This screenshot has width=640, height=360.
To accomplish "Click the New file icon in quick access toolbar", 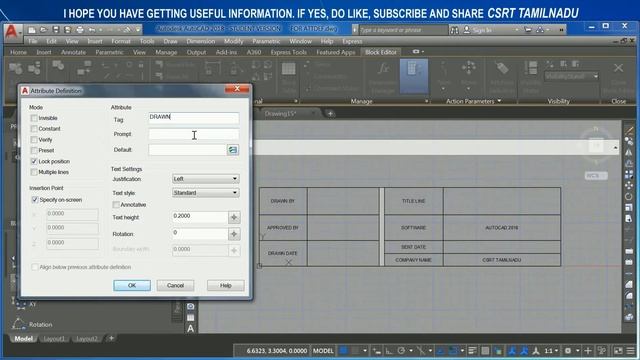I will pos(32,30).
